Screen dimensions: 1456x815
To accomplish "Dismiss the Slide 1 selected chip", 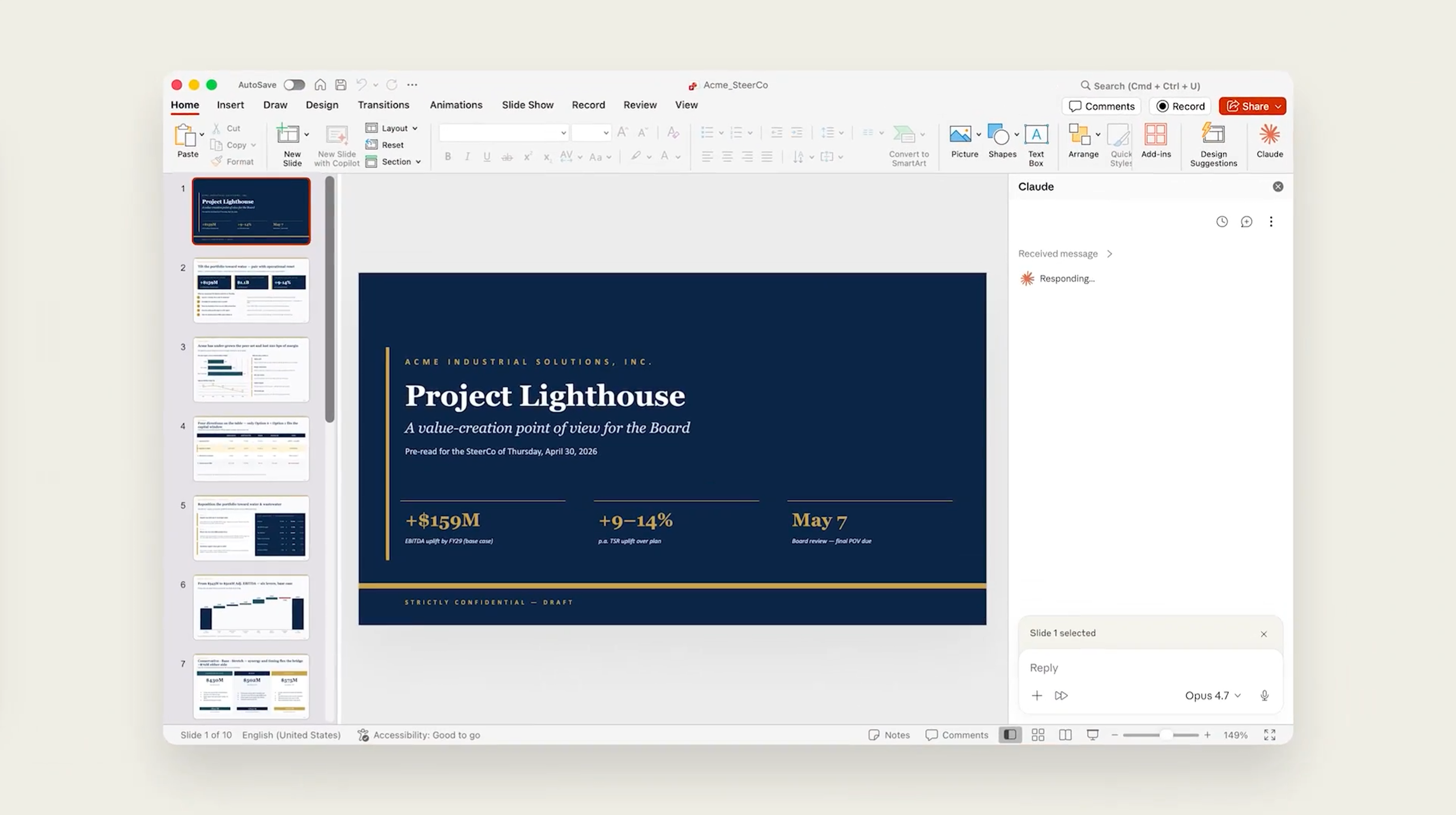I will 1263,634.
